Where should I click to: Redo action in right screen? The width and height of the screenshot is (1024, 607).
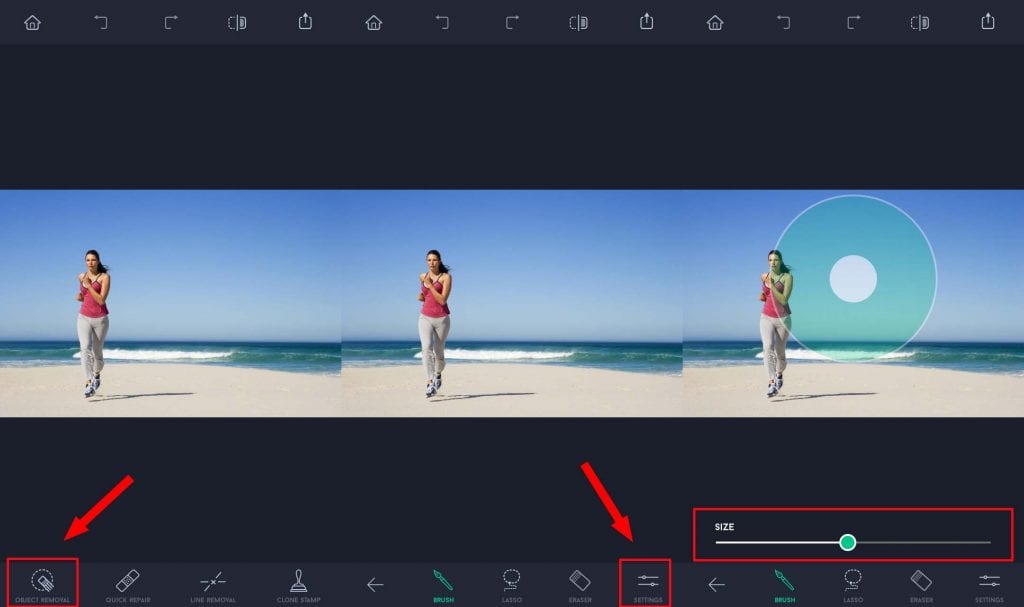854,23
